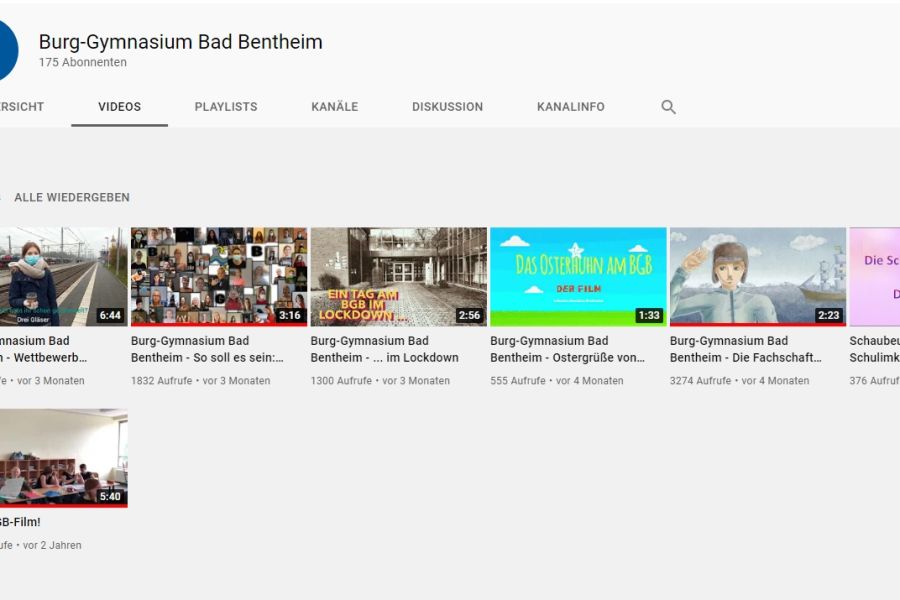Viewport: 900px width, 600px height.
Task: Open the title link 'So soll es sein'
Action: click(x=207, y=349)
